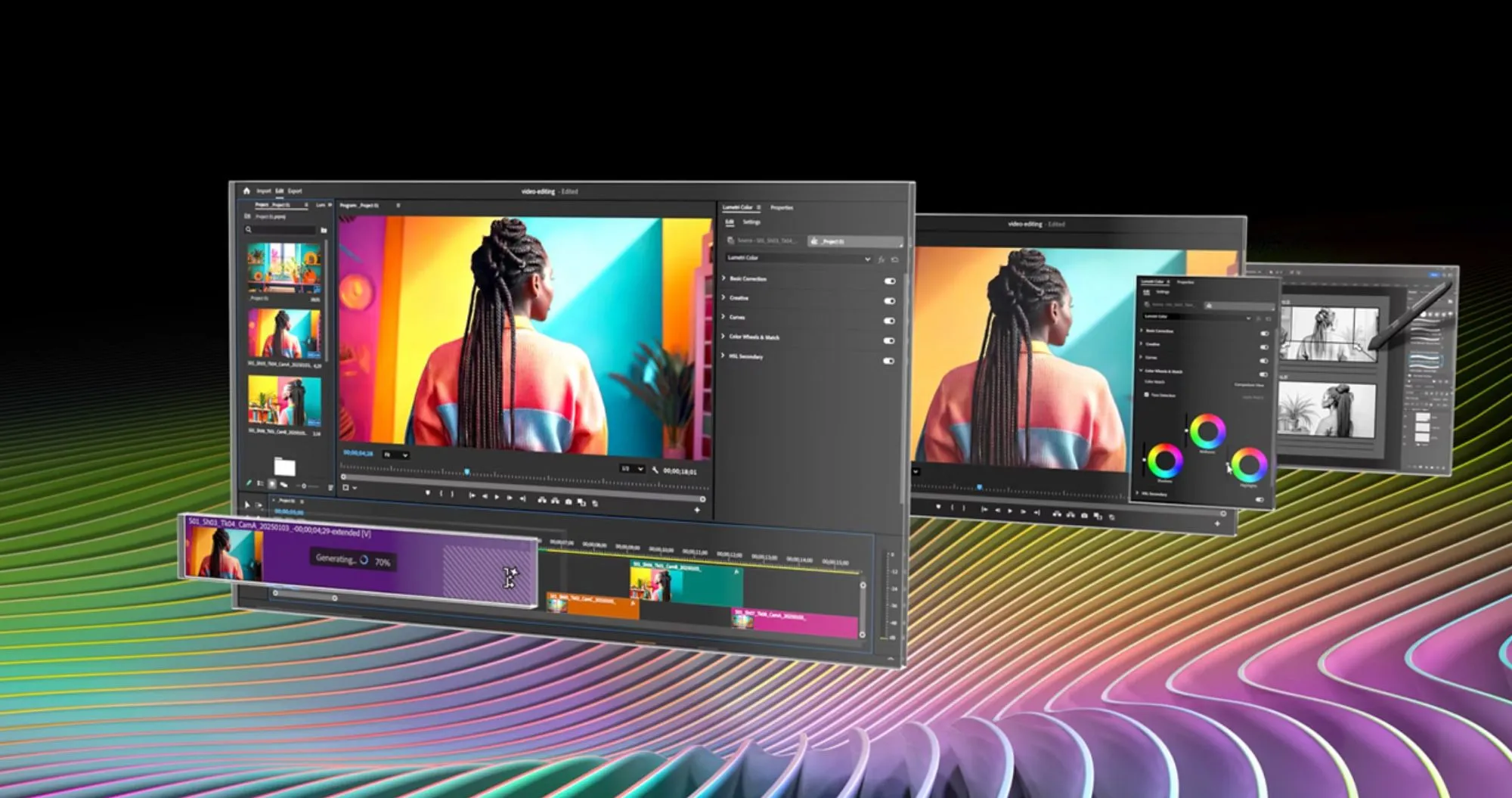Select the Track Select Forward tool
This screenshot has width=1512, height=798.
pyautogui.click(x=259, y=505)
